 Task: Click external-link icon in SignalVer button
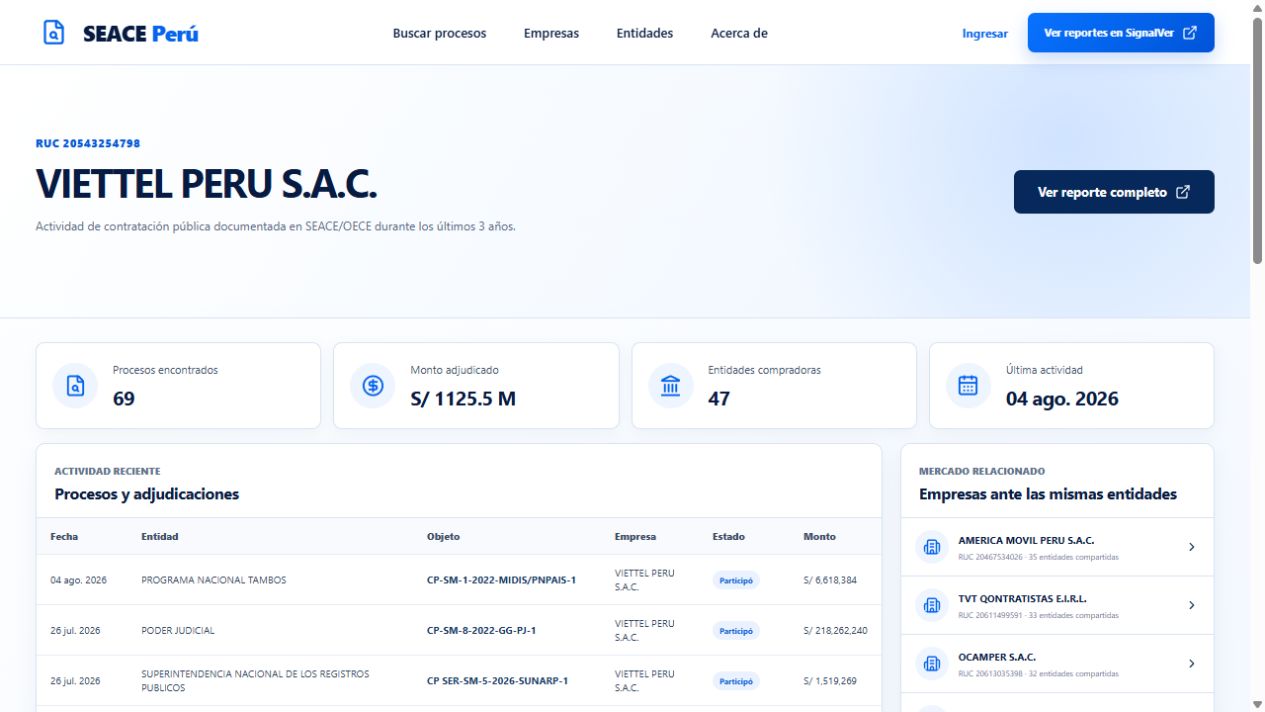(x=1190, y=33)
